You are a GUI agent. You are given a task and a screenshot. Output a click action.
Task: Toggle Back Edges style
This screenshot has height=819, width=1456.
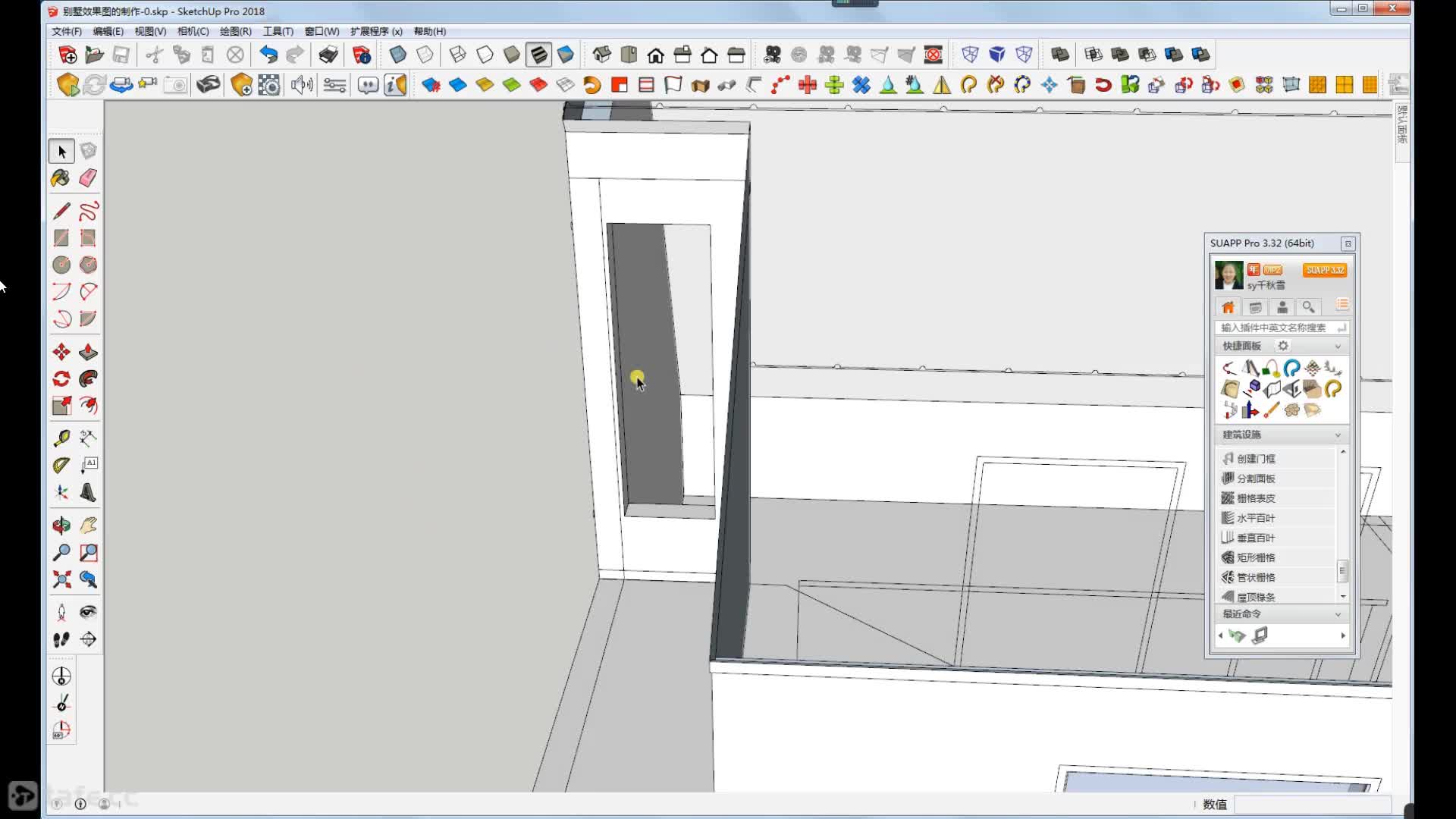coord(425,55)
